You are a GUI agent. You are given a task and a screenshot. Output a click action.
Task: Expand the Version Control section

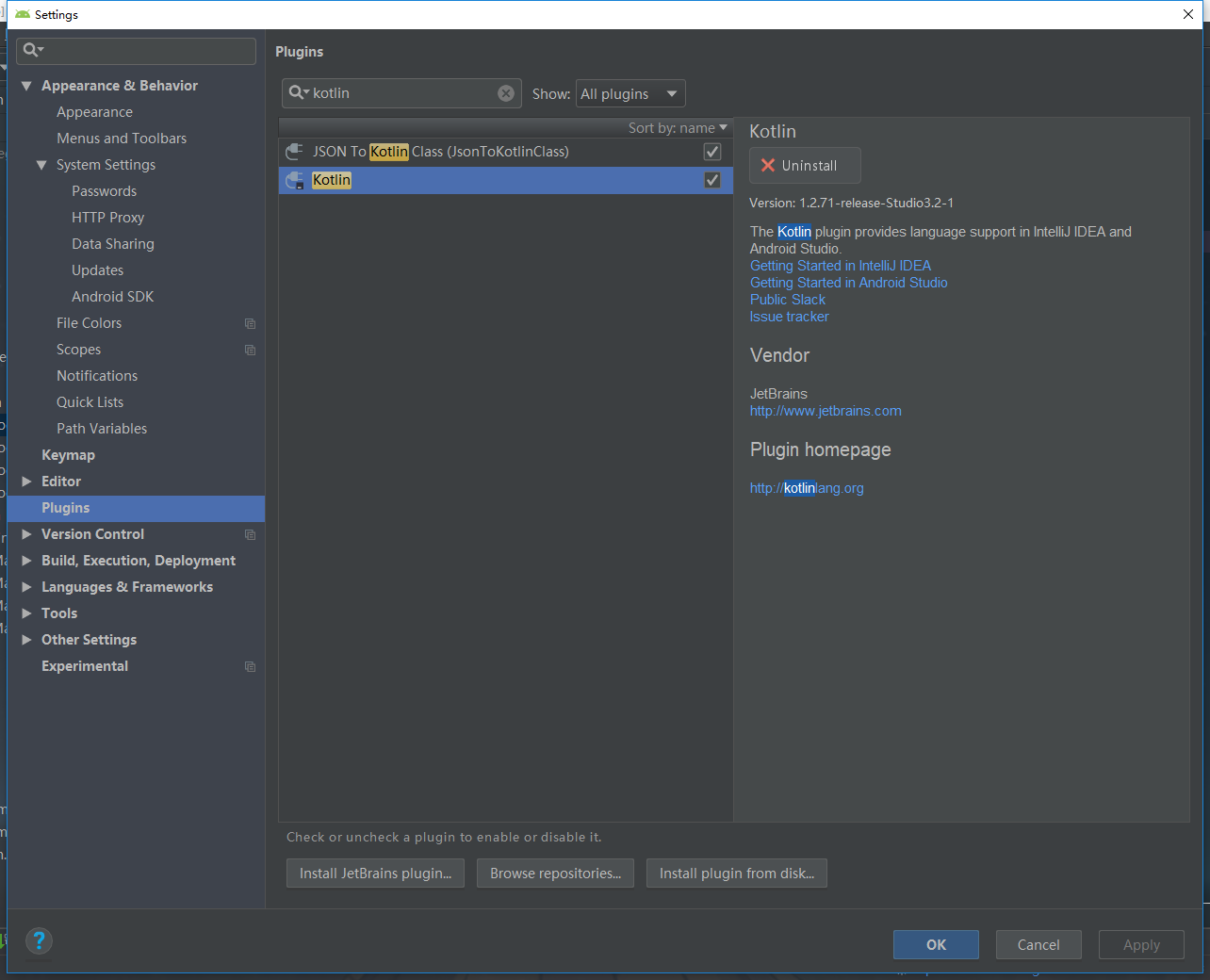pos(26,534)
